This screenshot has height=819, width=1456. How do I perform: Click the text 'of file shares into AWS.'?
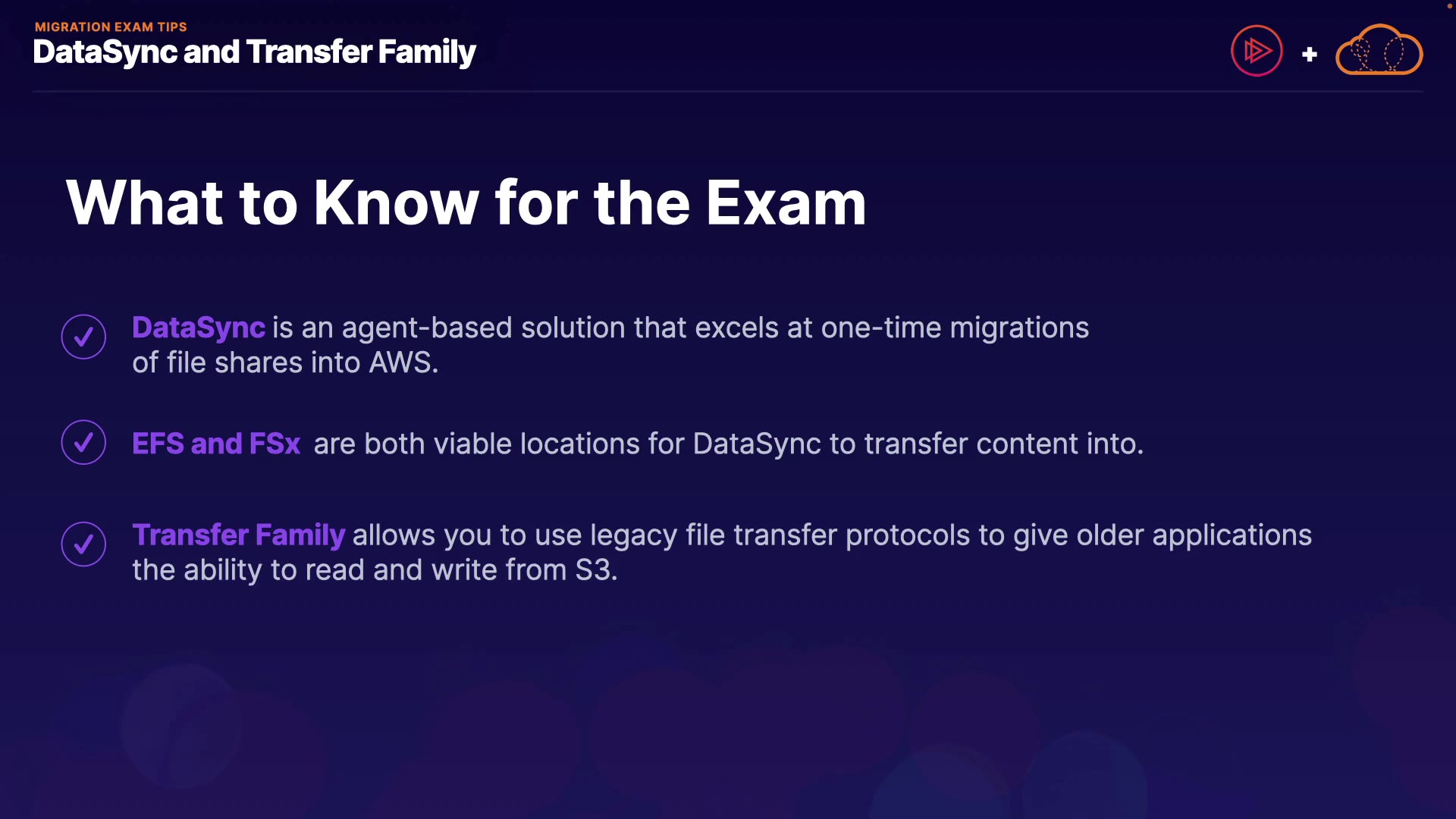click(x=285, y=362)
